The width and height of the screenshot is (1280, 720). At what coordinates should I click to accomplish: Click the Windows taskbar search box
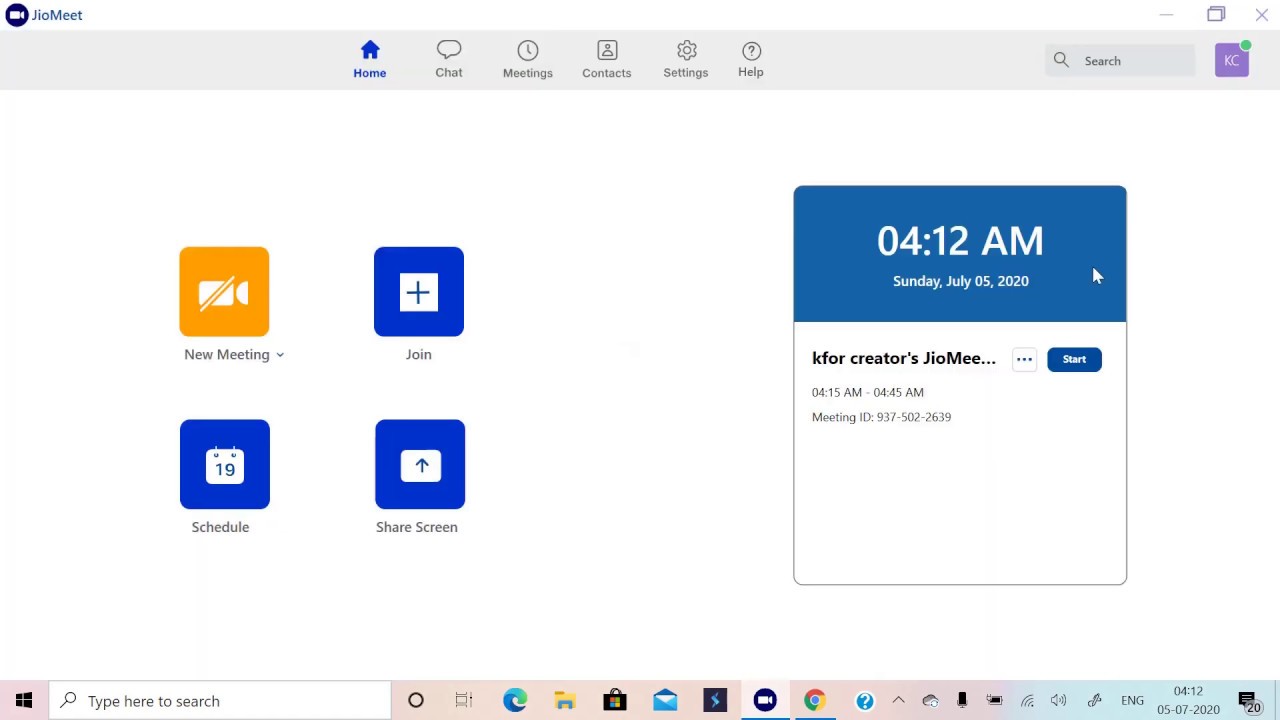(220, 701)
